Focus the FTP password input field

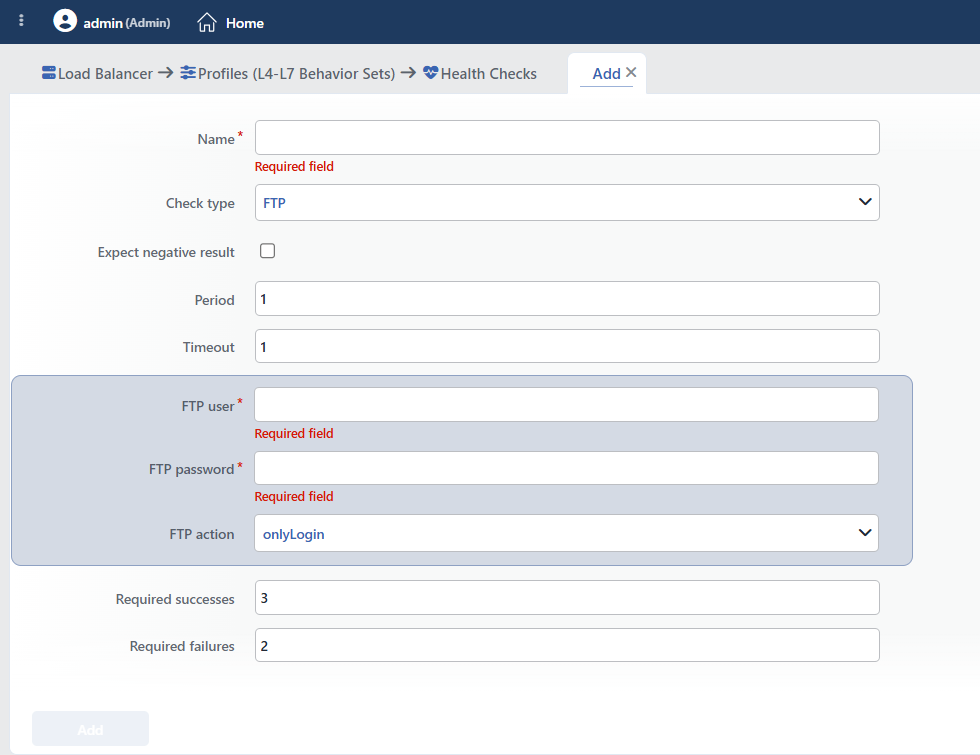pyautogui.click(x=566, y=468)
